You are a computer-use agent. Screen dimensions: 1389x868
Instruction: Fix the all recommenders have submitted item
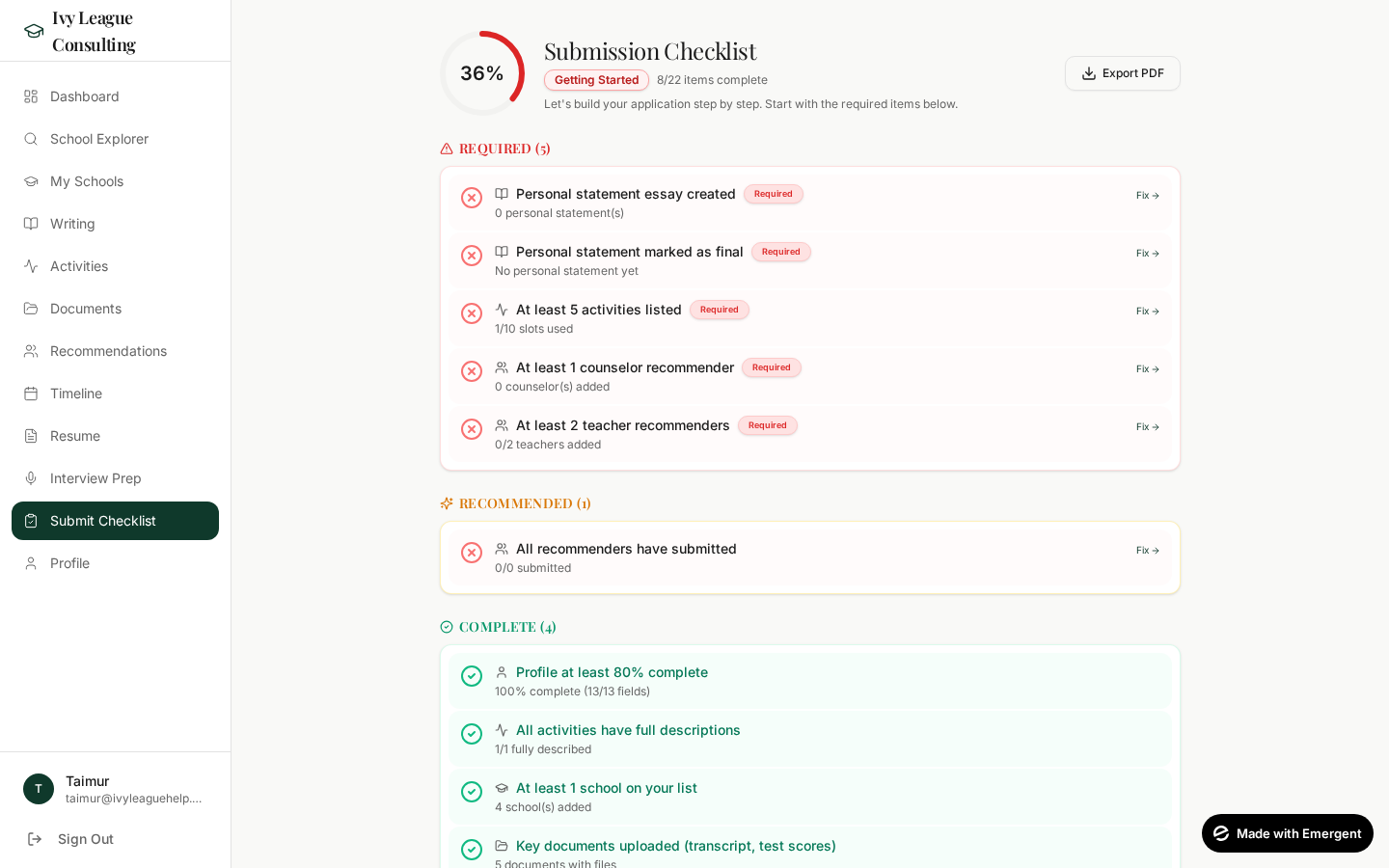(x=1148, y=551)
